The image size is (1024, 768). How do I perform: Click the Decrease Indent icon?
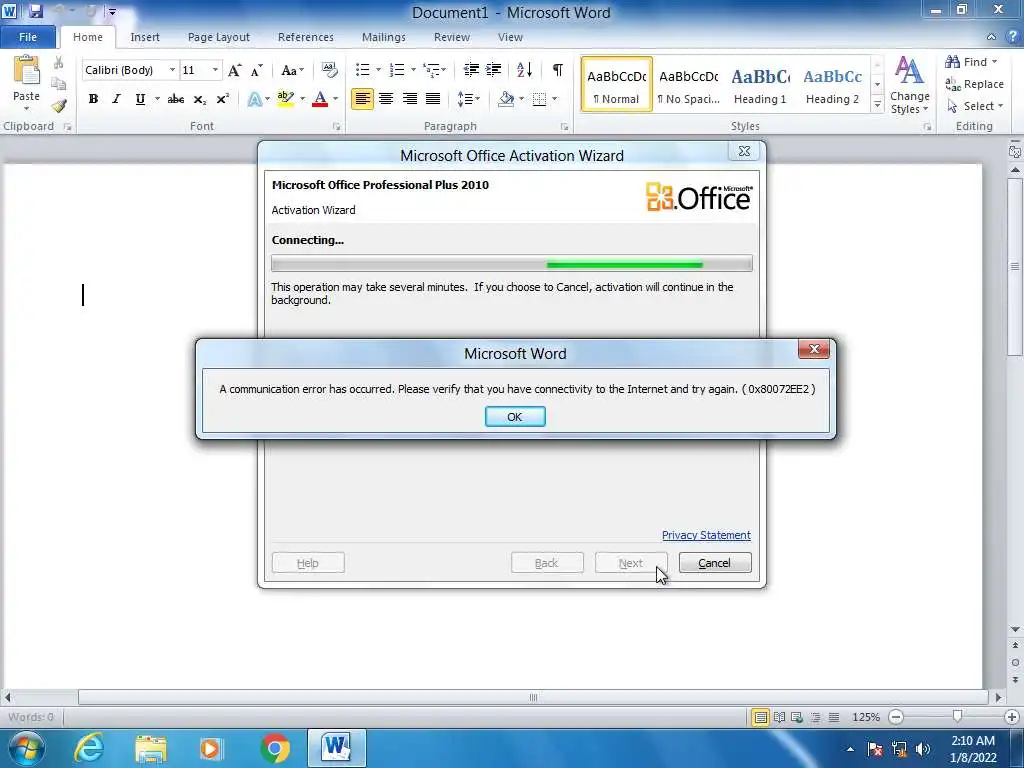click(471, 70)
